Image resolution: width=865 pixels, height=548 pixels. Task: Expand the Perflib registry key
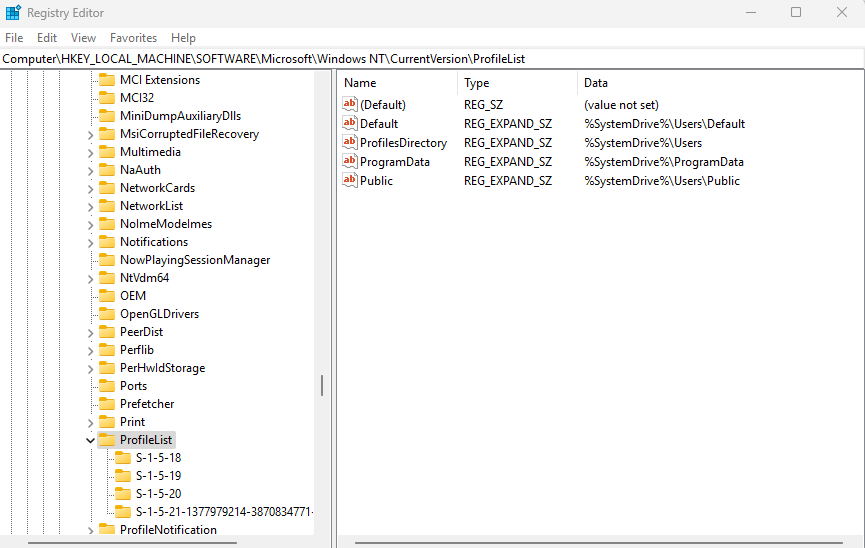click(x=91, y=350)
